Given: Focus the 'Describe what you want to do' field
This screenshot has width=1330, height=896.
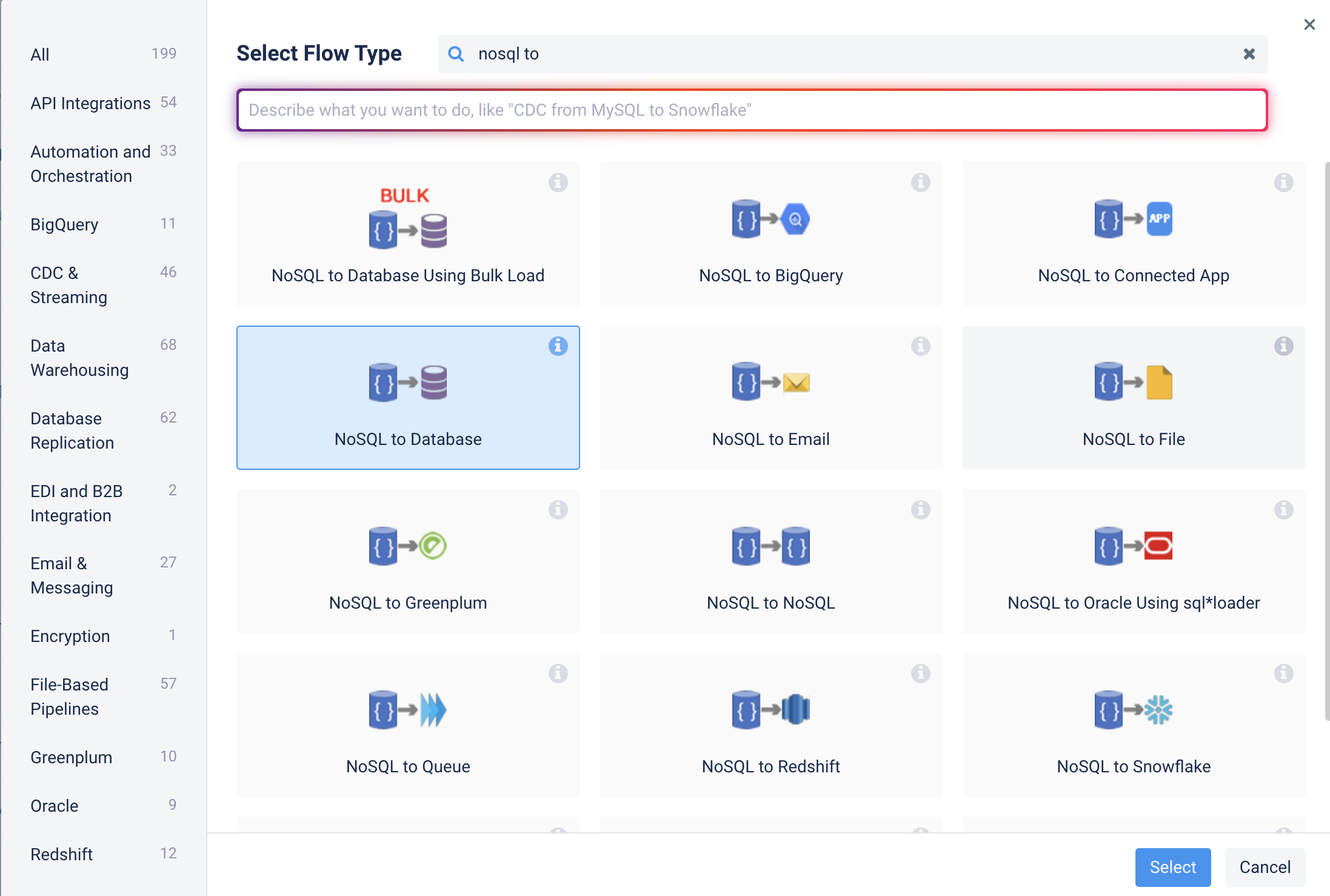Looking at the screenshot, I should click(752, 110).
